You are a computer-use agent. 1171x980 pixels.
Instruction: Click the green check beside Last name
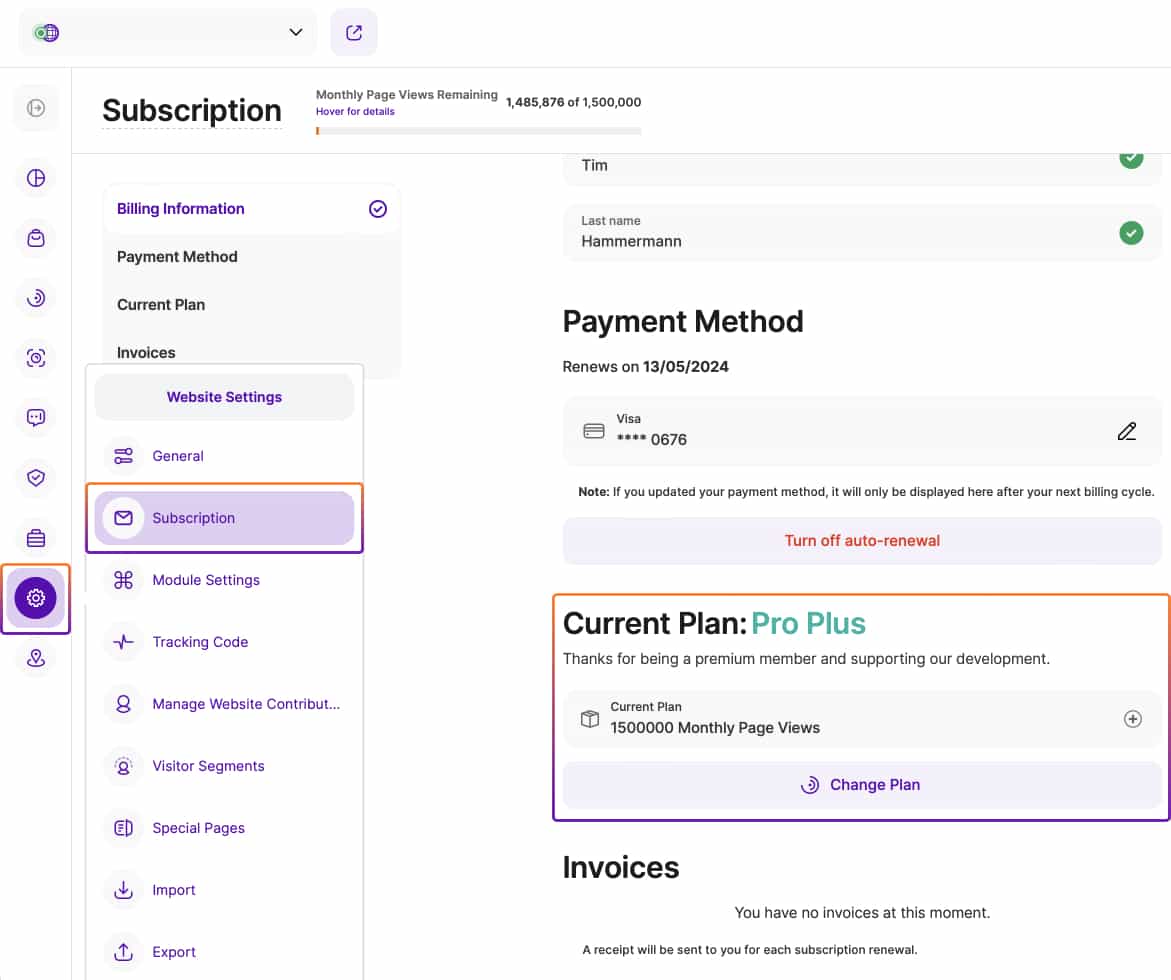click(x=1131, y=233)
